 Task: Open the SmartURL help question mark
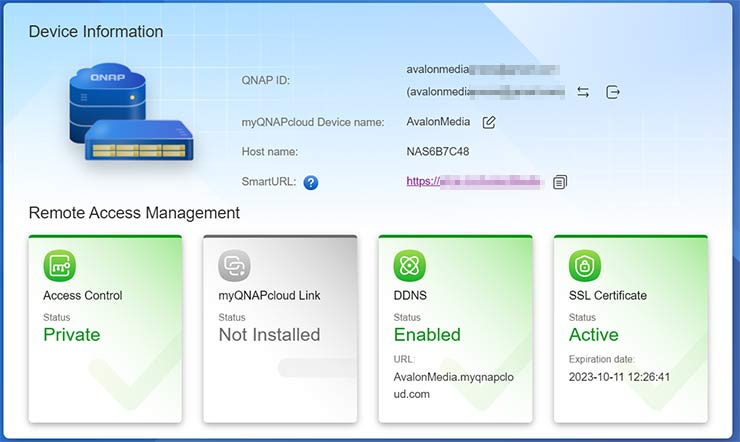(x=311, y=182)
